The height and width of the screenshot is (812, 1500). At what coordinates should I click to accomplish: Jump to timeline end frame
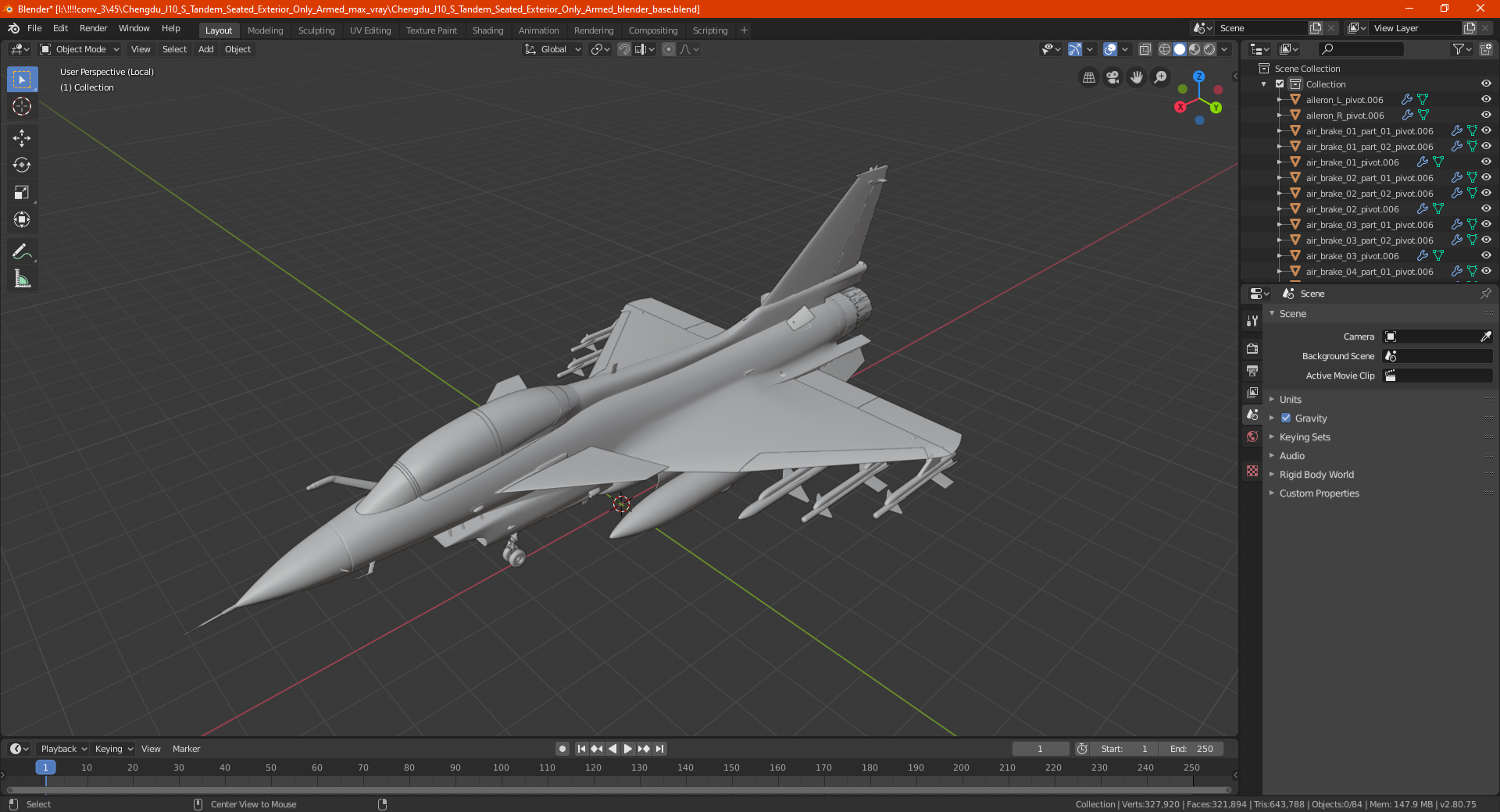click(659, 749)
